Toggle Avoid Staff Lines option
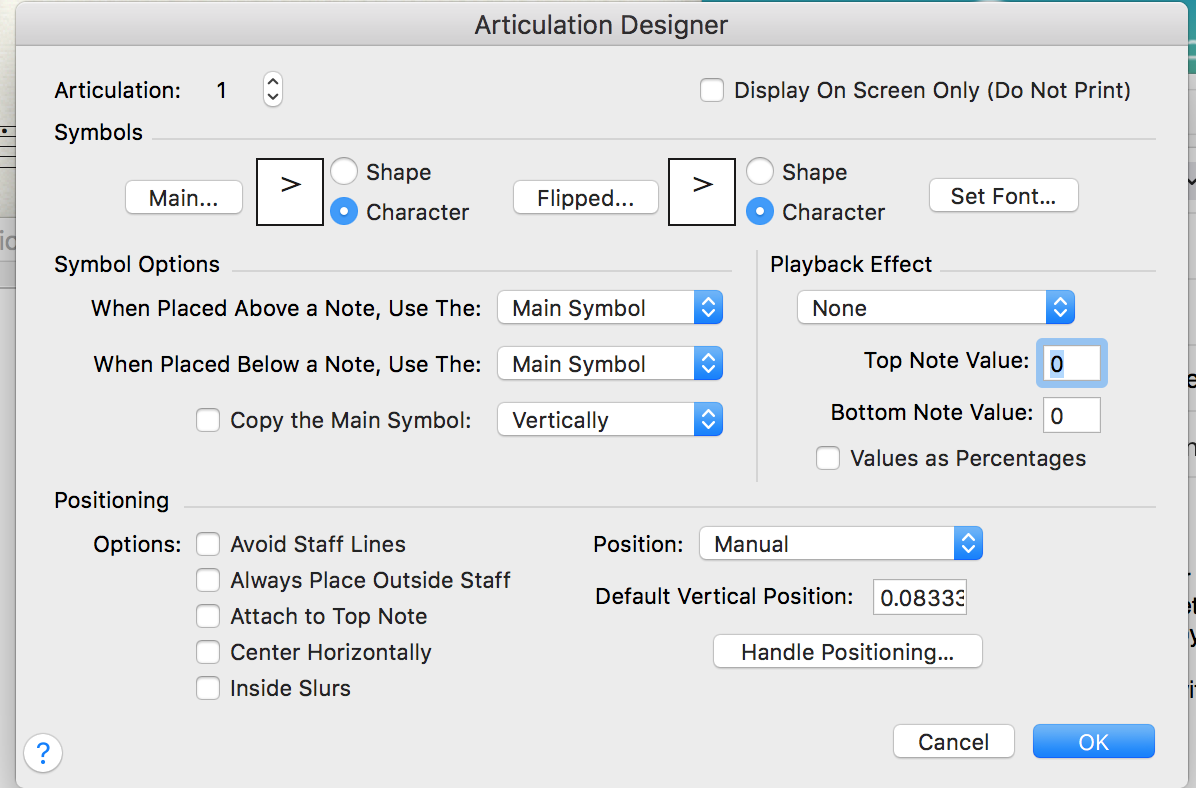Viewport: 1196px width, 788px height. (x=208, y=544)
